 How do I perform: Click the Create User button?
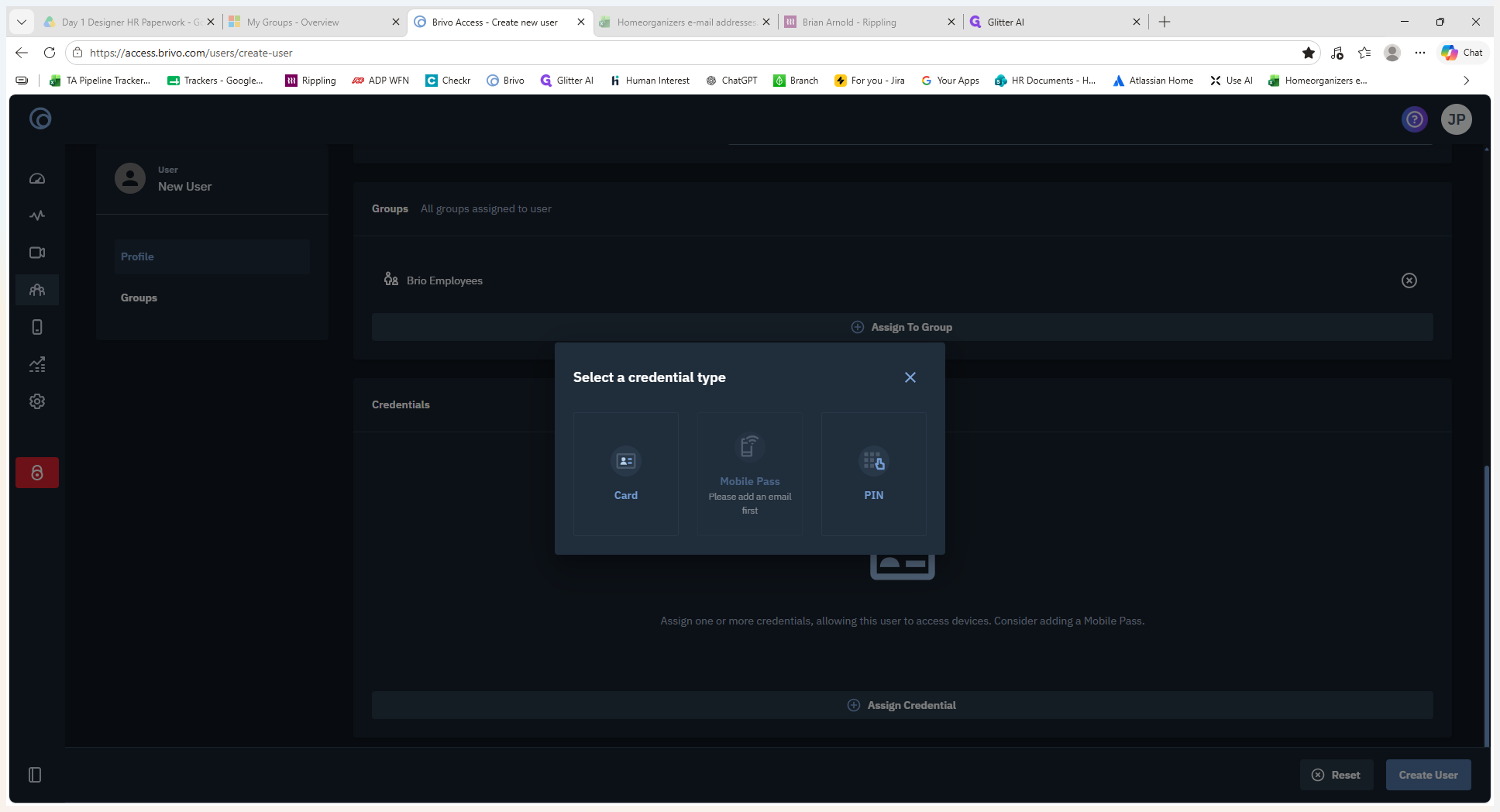tap(1429, 775)
